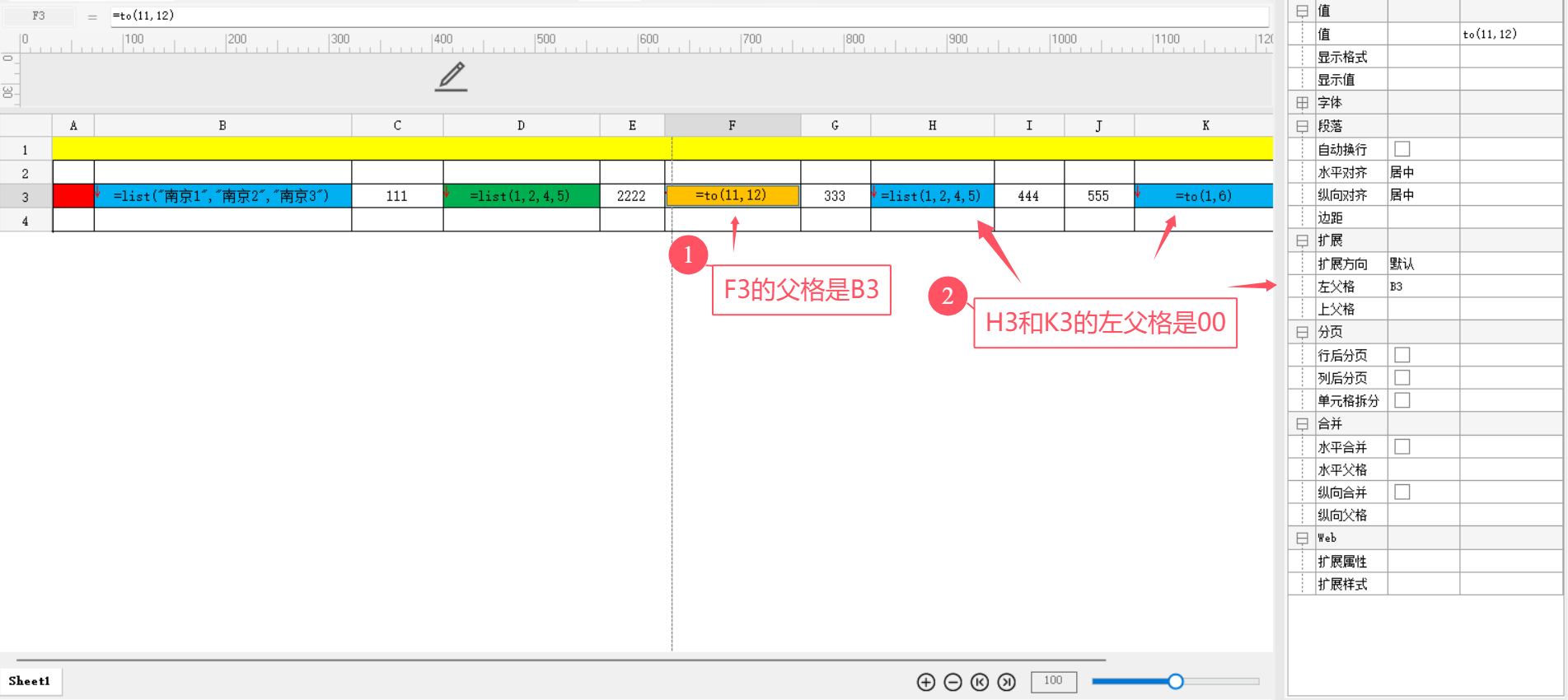The height and width of the screenshot is (700, 1568).
Task: Click the zoom out minus icon
Action: 953,682
